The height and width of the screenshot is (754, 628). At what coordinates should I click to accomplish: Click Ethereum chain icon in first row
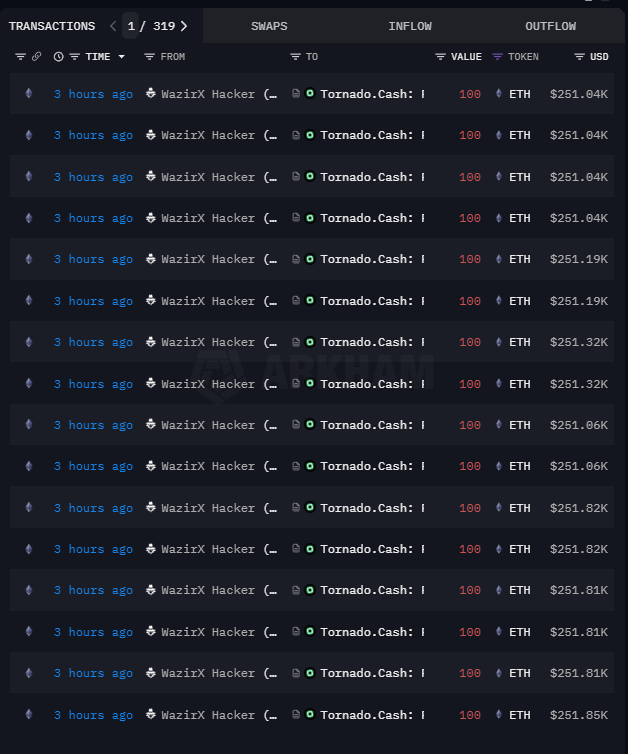(x=28, y=94)
